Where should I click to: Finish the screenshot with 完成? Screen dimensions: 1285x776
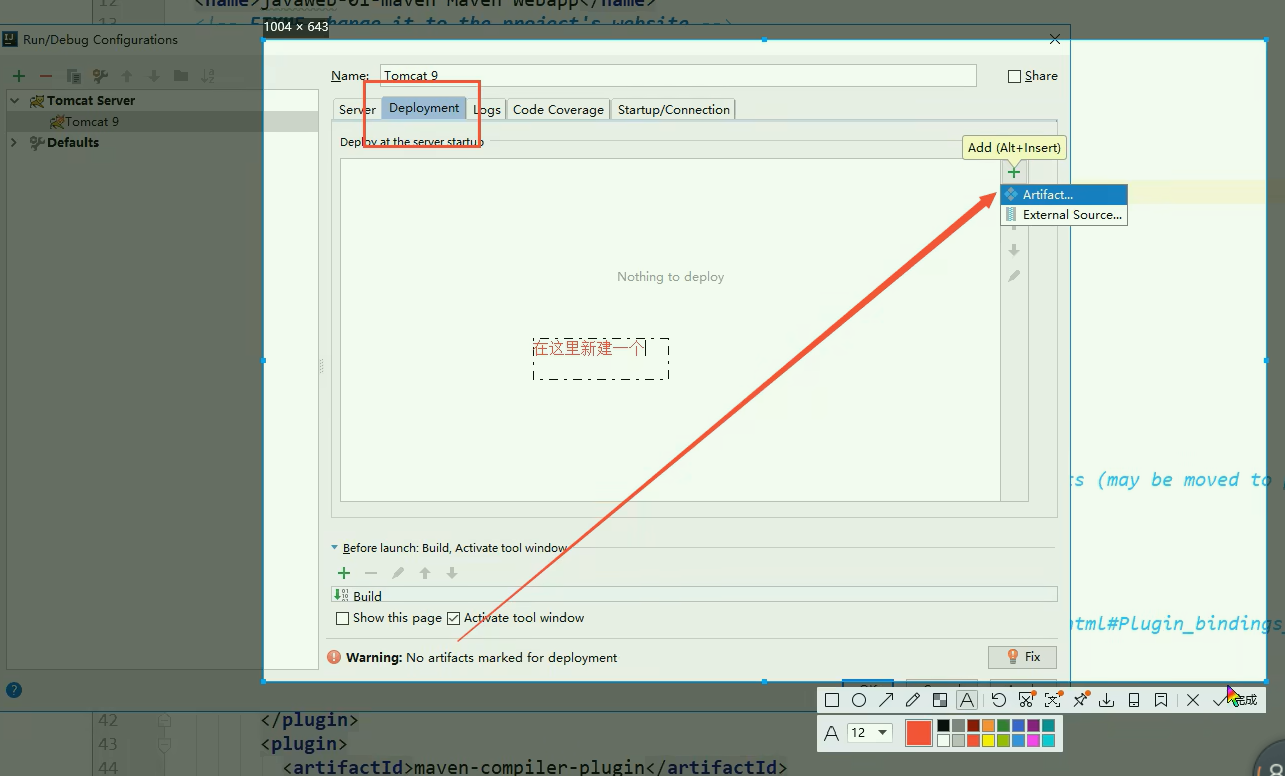coord(1235,700)
